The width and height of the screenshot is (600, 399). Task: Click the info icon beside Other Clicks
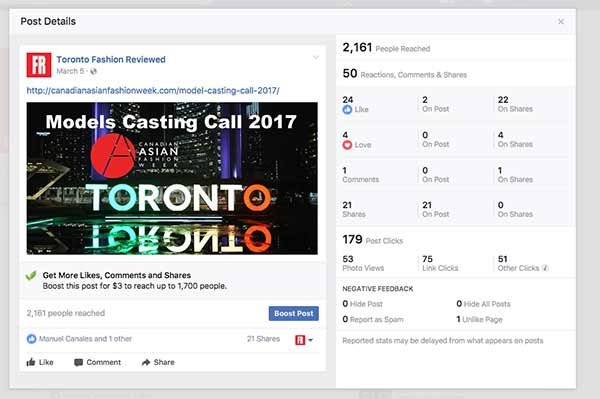tap(545, 268)
